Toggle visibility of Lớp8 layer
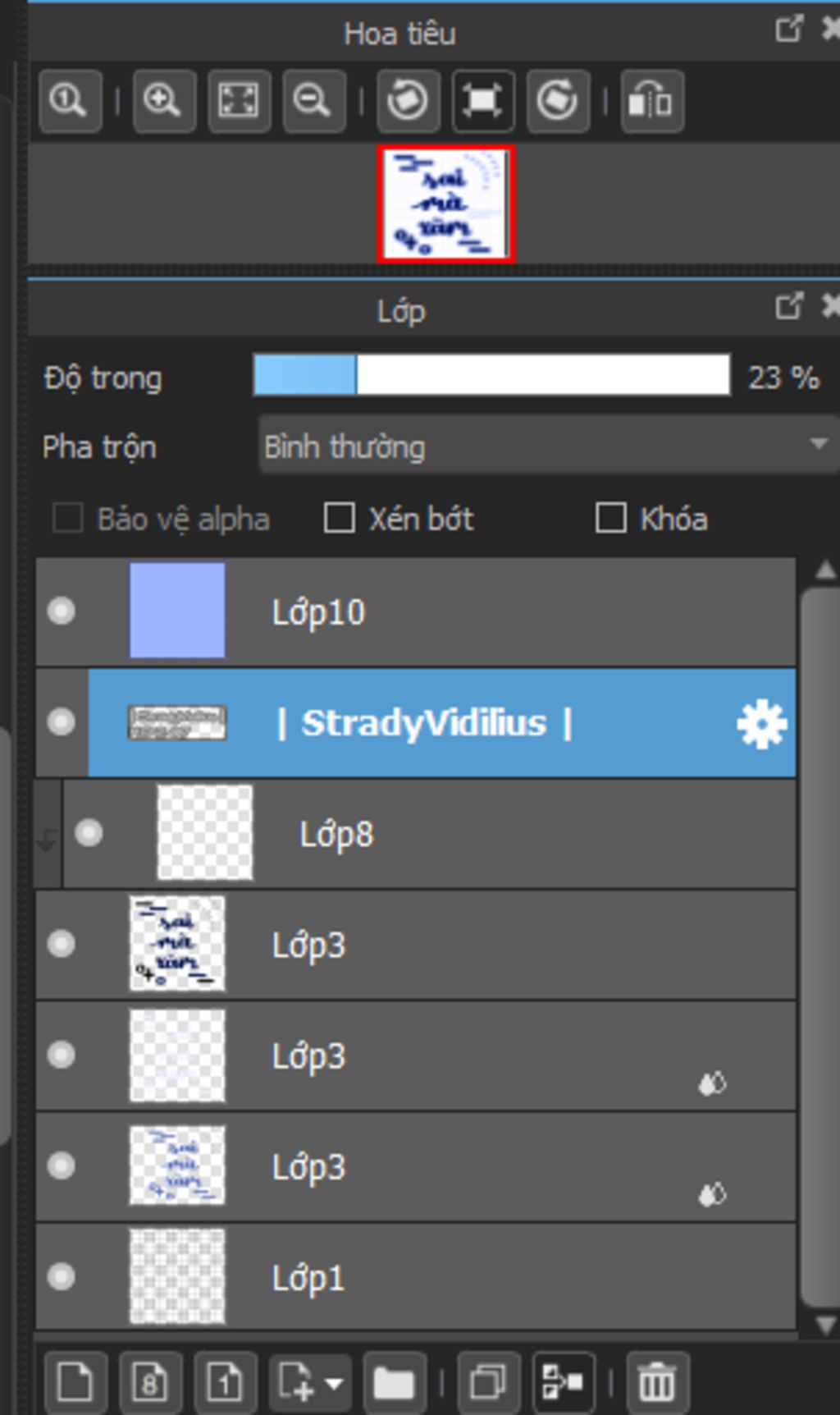The width and height of the screenshot is (840, 1415). [89, 834]
